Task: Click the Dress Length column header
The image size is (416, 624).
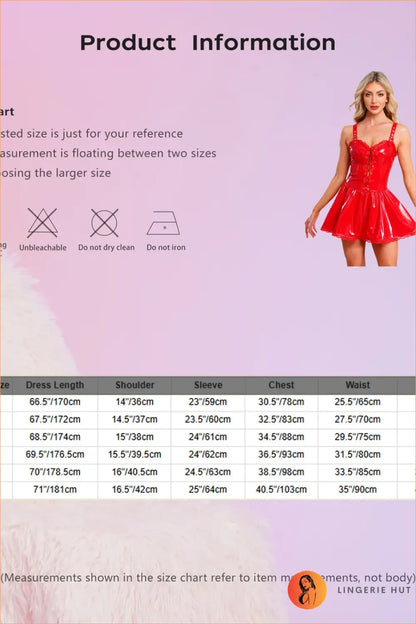Action: click(55, 385)
